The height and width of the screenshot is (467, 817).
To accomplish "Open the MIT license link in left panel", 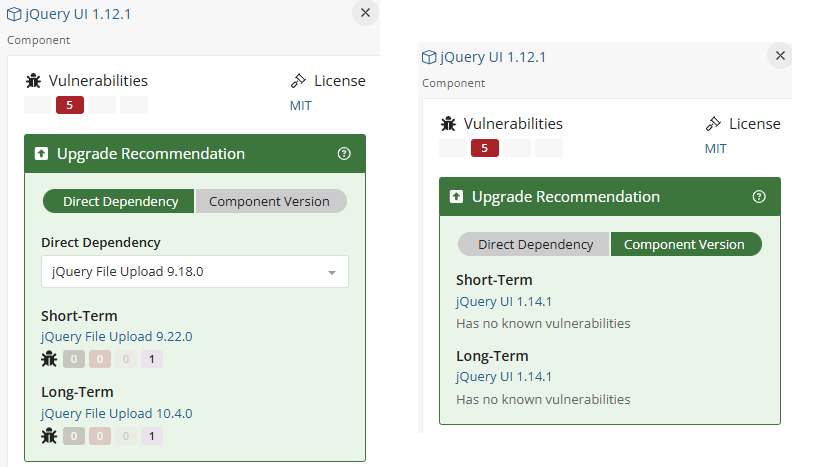I will [301, 106].
